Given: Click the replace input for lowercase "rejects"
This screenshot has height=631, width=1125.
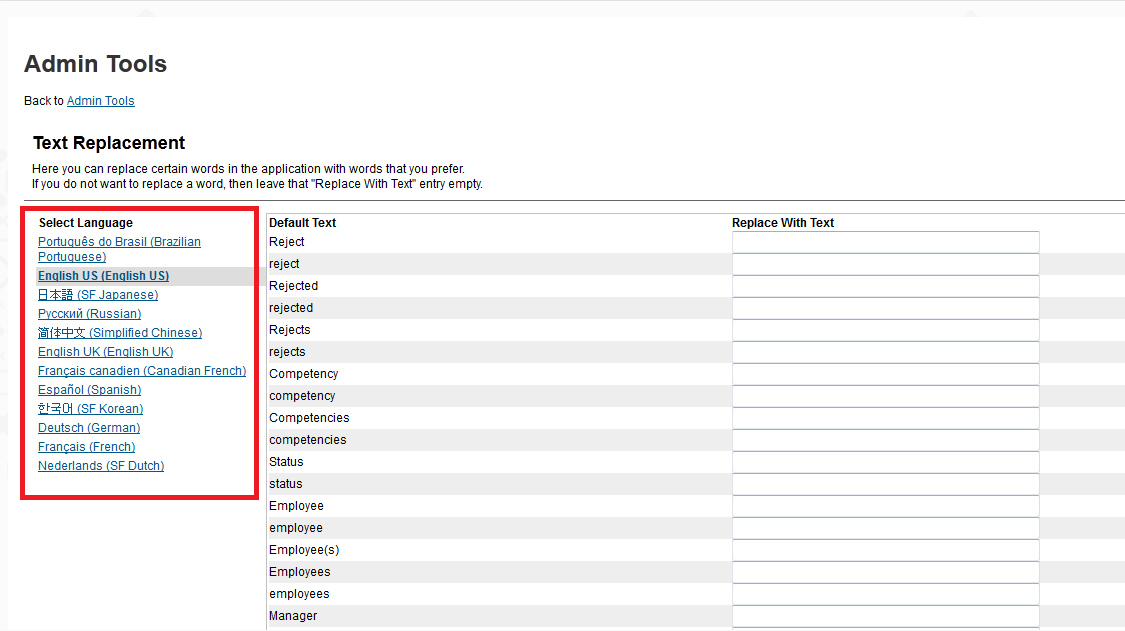Looking at the screenshot, I should click(885, 352).
